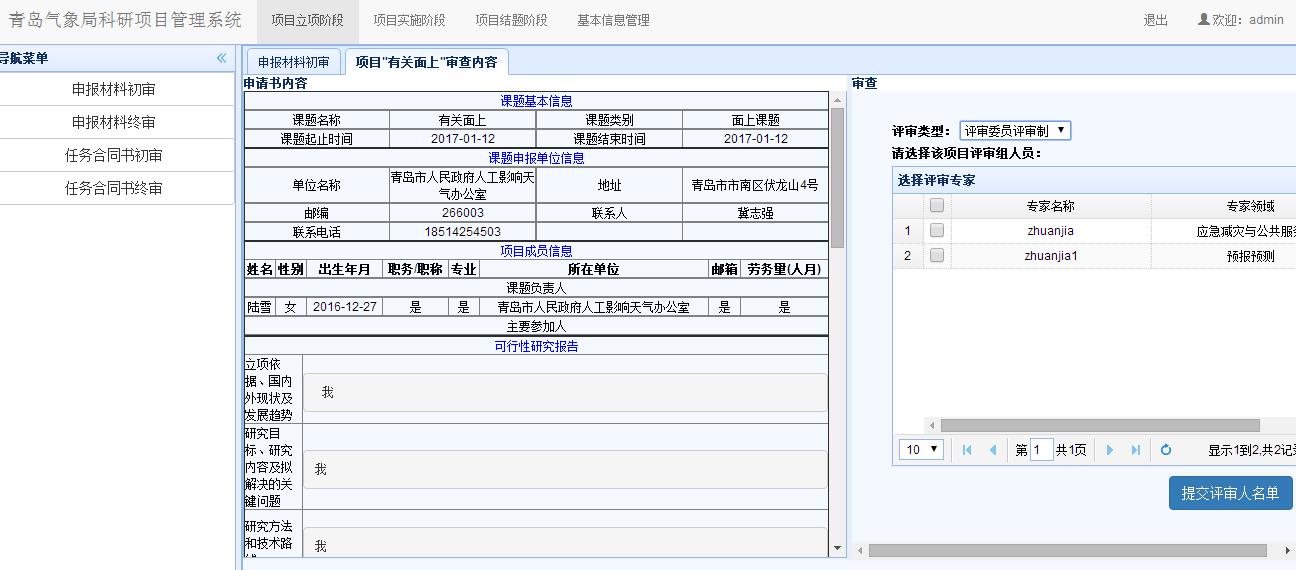Open the page size dropdown showing 10

[922, 450]
